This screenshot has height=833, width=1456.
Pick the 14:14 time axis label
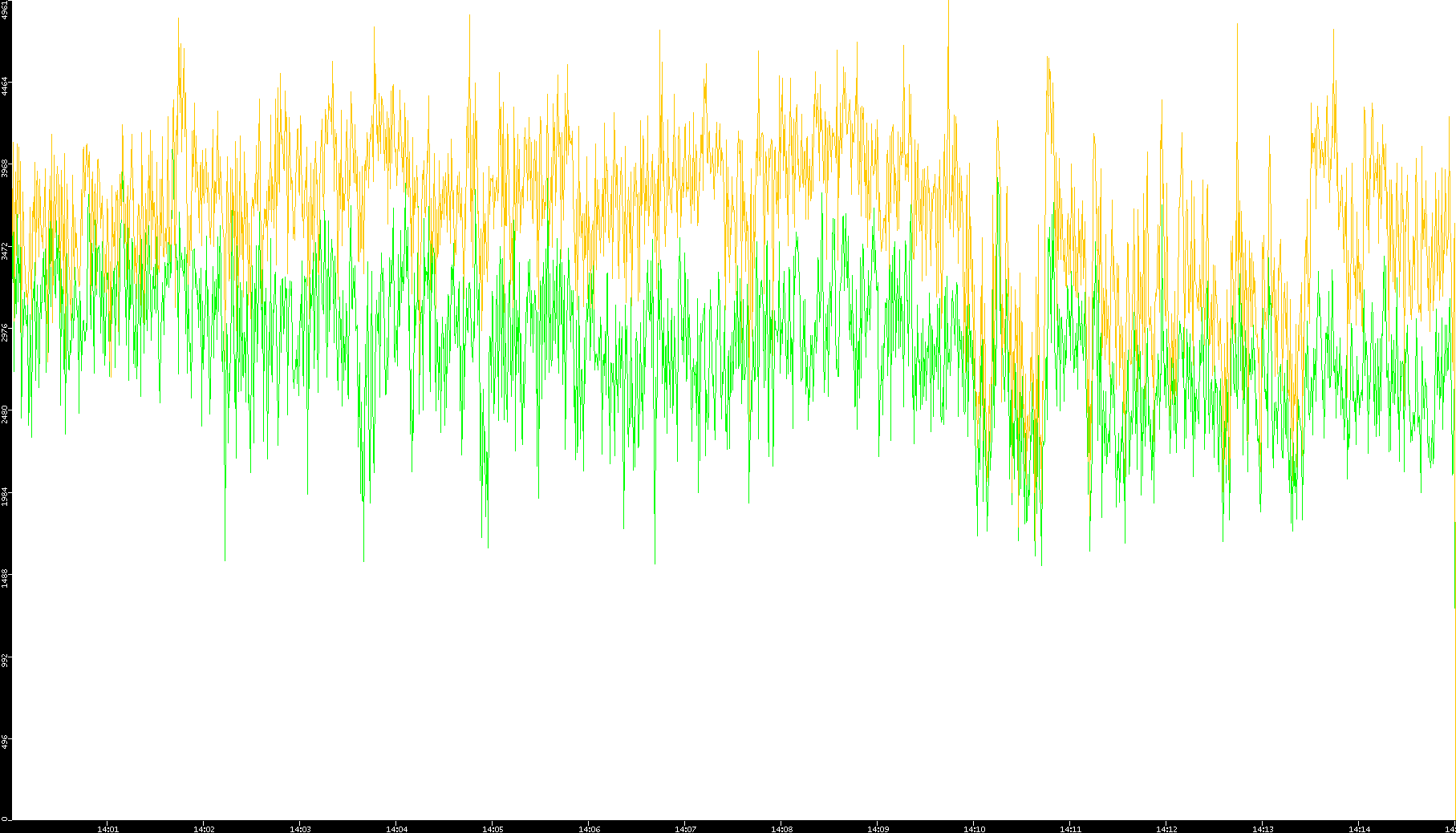click(x=1359, y=829)
